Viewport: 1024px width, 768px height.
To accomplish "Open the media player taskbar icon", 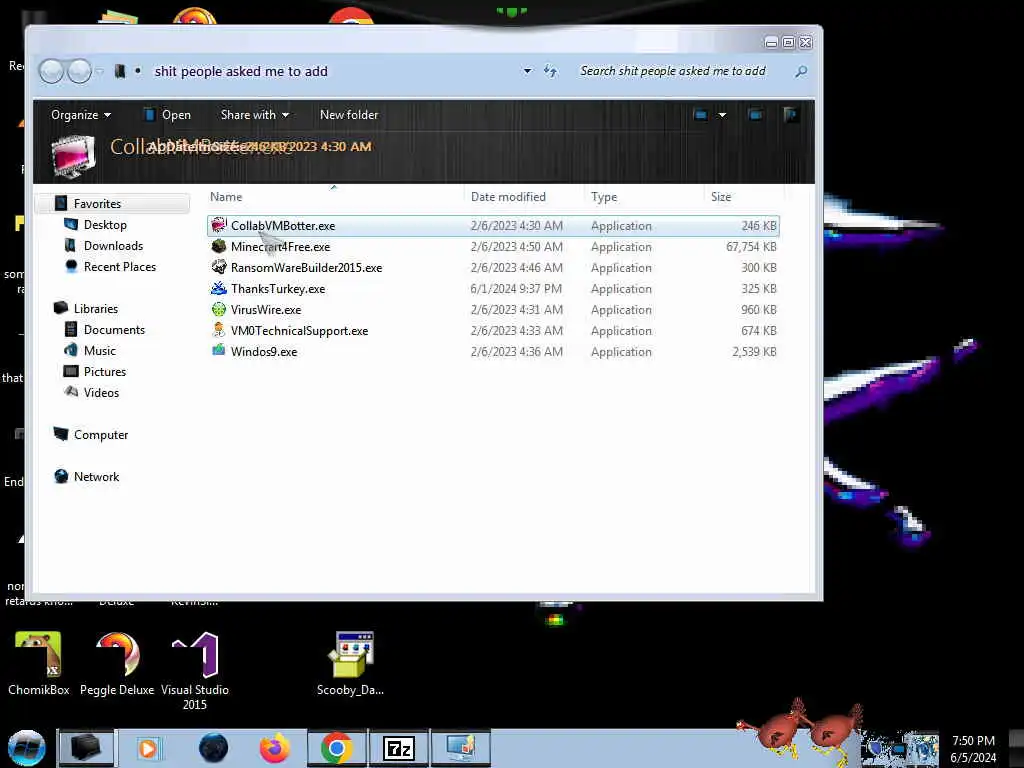I will pyautogui.click(x=148, y=748).
